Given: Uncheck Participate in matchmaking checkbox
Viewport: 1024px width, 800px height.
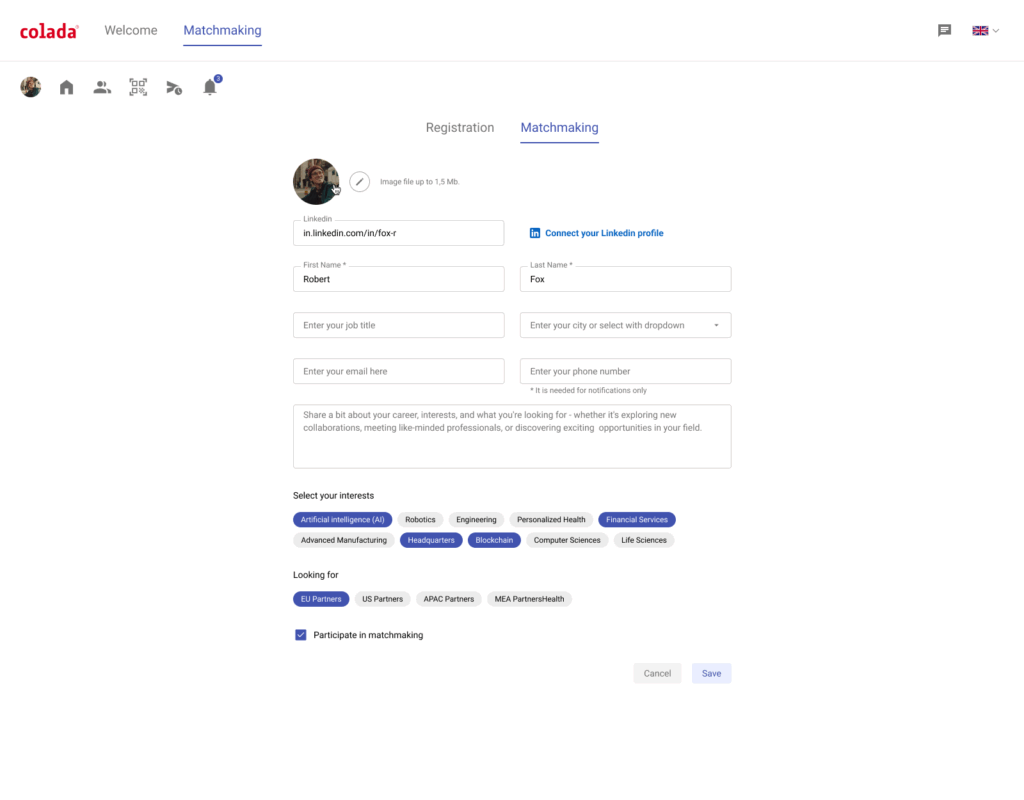Looking at the screenshot, I should click(301, 635).
